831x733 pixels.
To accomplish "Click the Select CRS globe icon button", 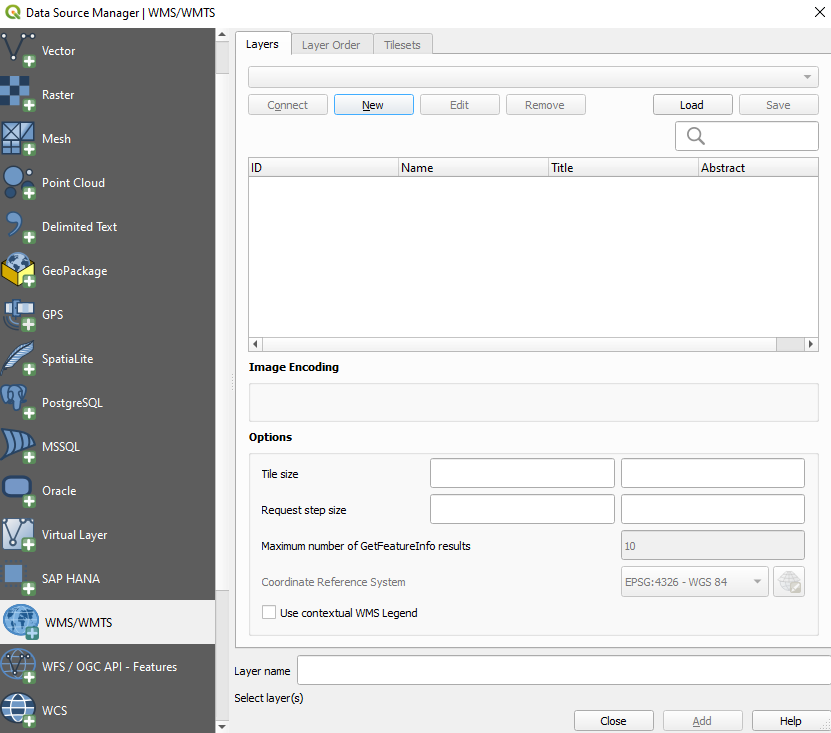I will click(788, 582).
